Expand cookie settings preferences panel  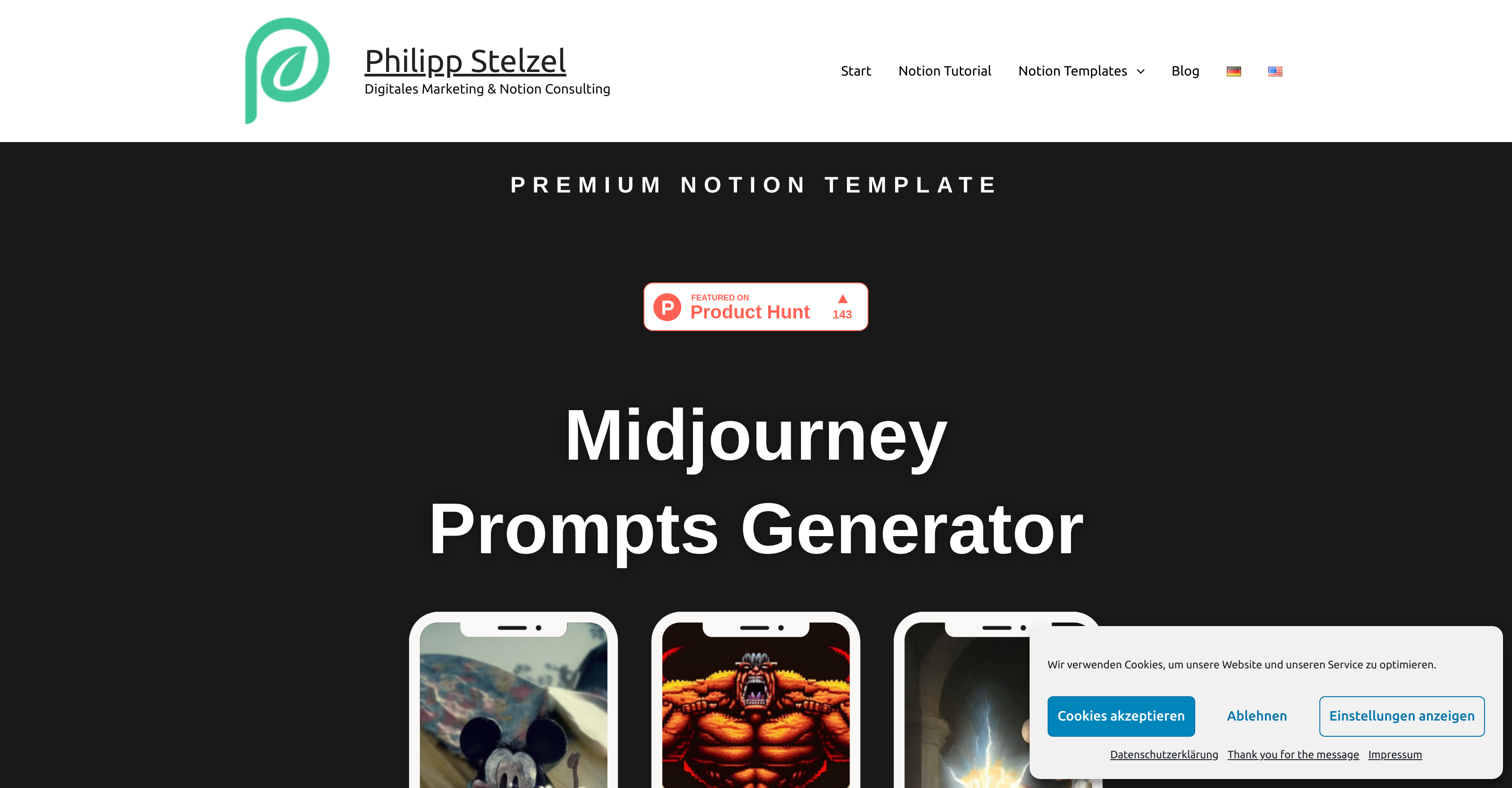click(1400, 715)
